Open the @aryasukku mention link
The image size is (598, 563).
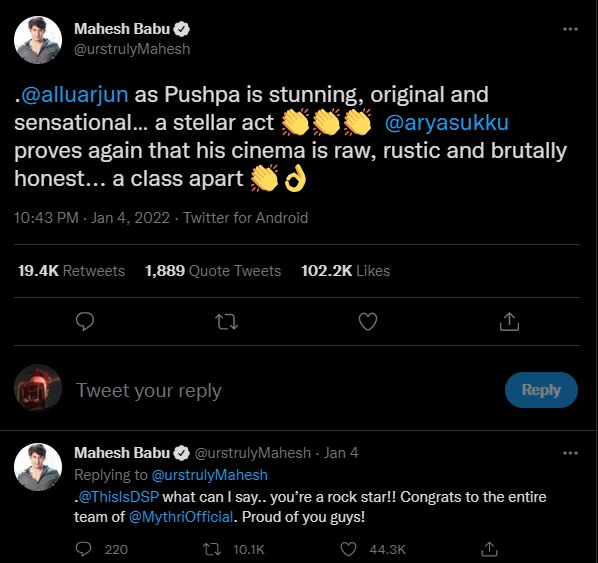tap(447, 123)
